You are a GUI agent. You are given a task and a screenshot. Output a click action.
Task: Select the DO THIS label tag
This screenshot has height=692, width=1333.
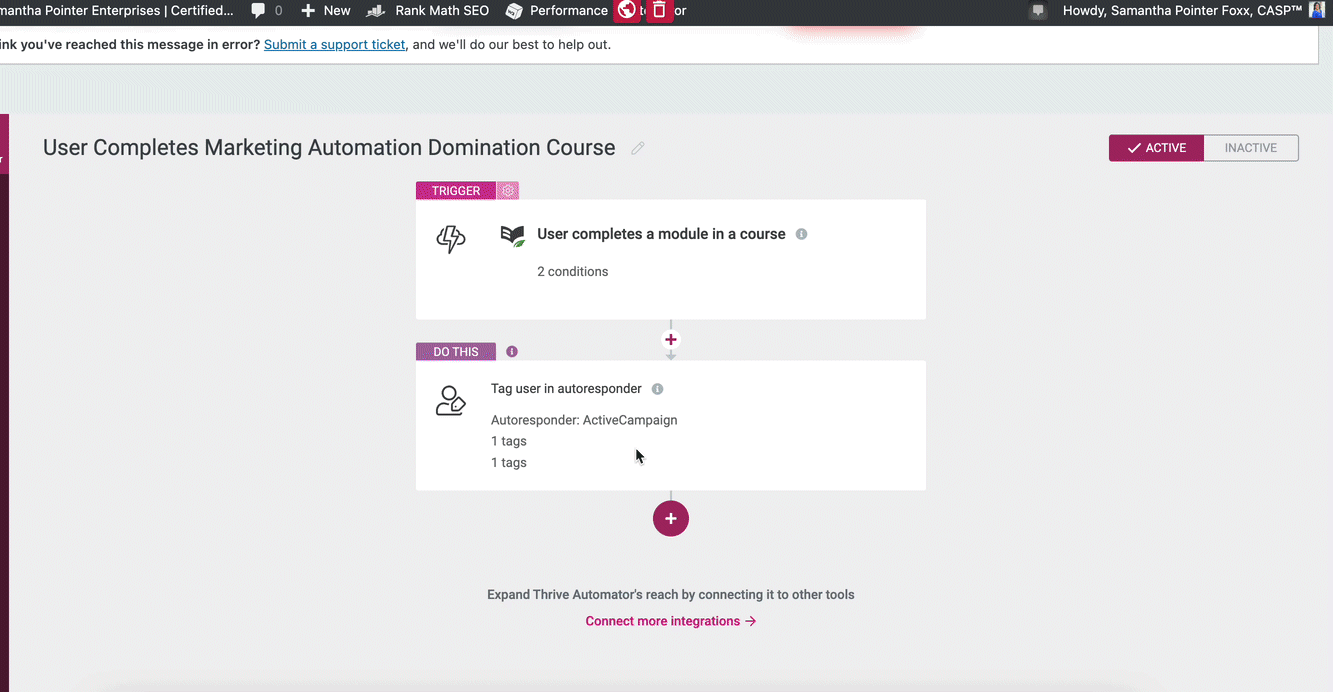(456, 352)
